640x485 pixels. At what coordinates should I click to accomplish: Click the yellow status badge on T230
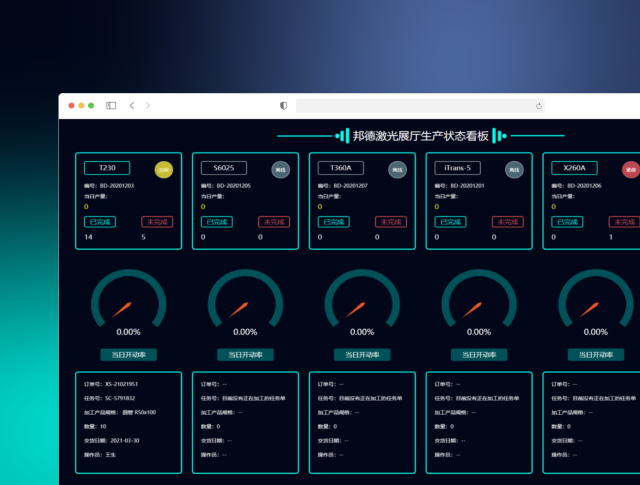coord(164,170)
